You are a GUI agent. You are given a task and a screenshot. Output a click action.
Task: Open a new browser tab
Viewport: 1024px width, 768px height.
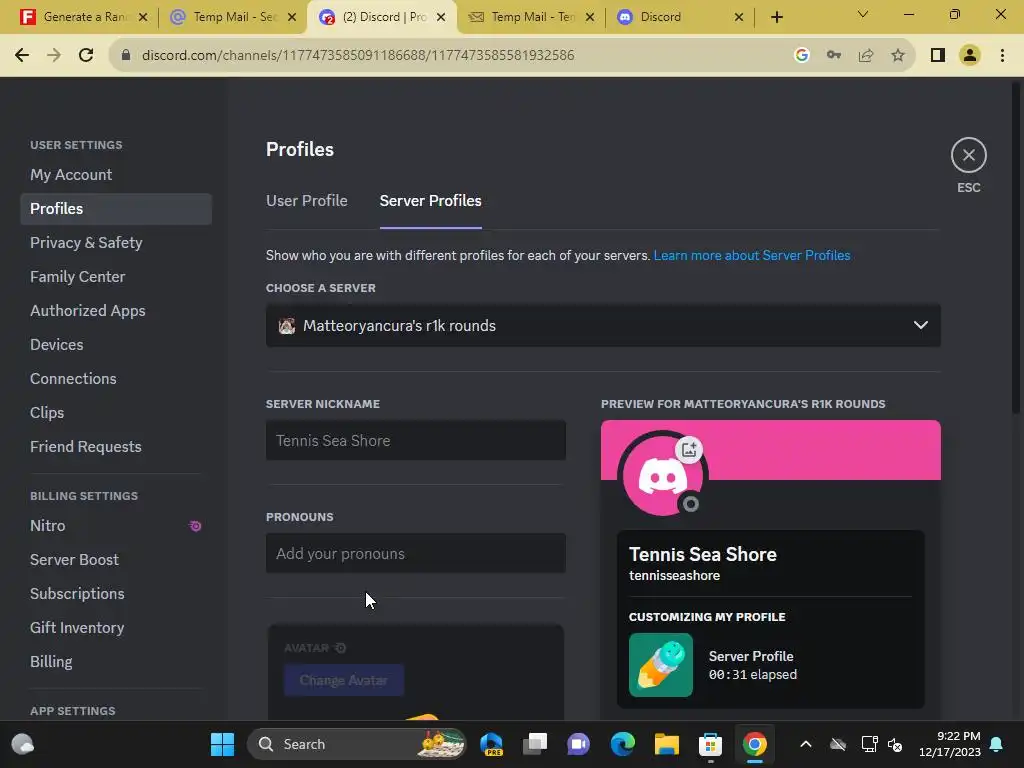776,17
